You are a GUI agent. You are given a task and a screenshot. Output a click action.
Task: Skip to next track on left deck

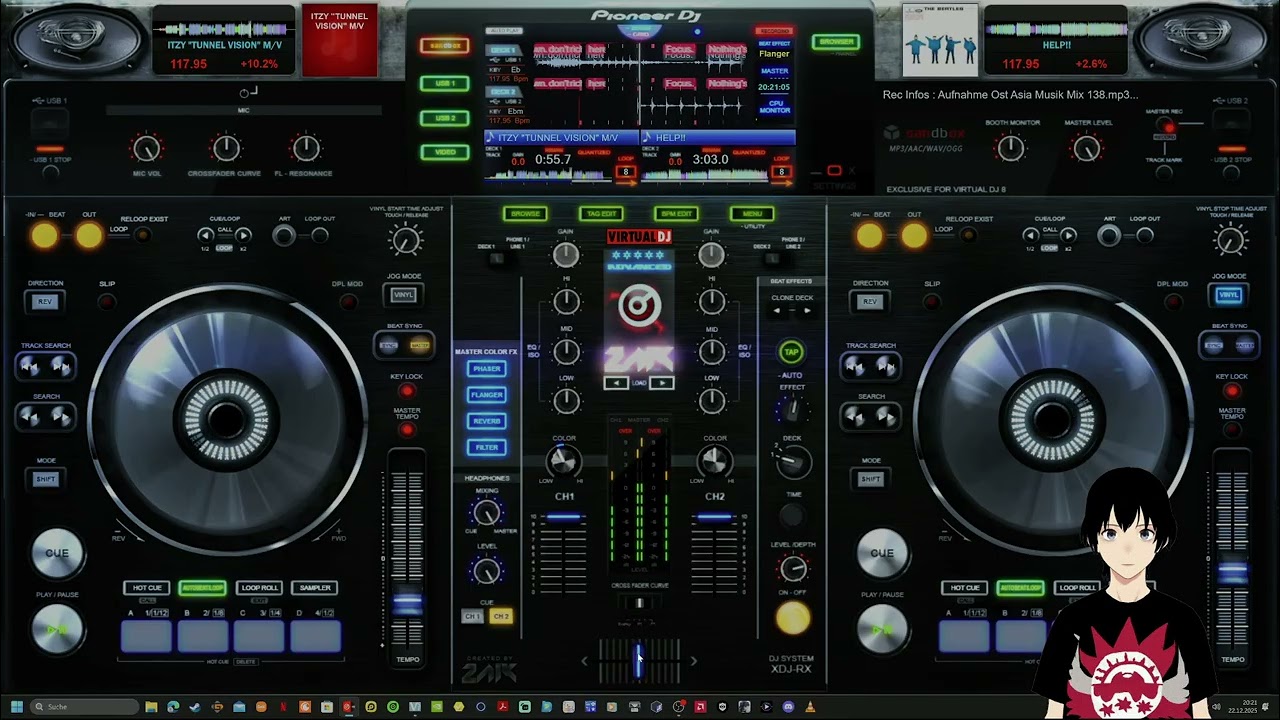pyautogui.click(x=60, y=367)
